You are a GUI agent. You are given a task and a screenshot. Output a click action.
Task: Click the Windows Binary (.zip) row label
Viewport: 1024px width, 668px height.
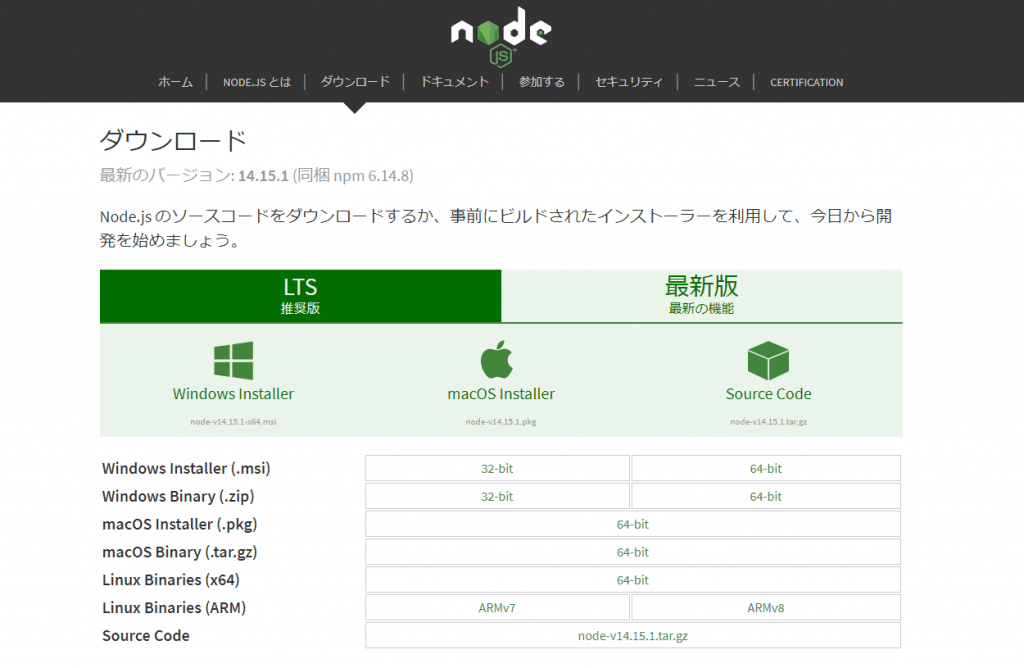pos(178,496)
